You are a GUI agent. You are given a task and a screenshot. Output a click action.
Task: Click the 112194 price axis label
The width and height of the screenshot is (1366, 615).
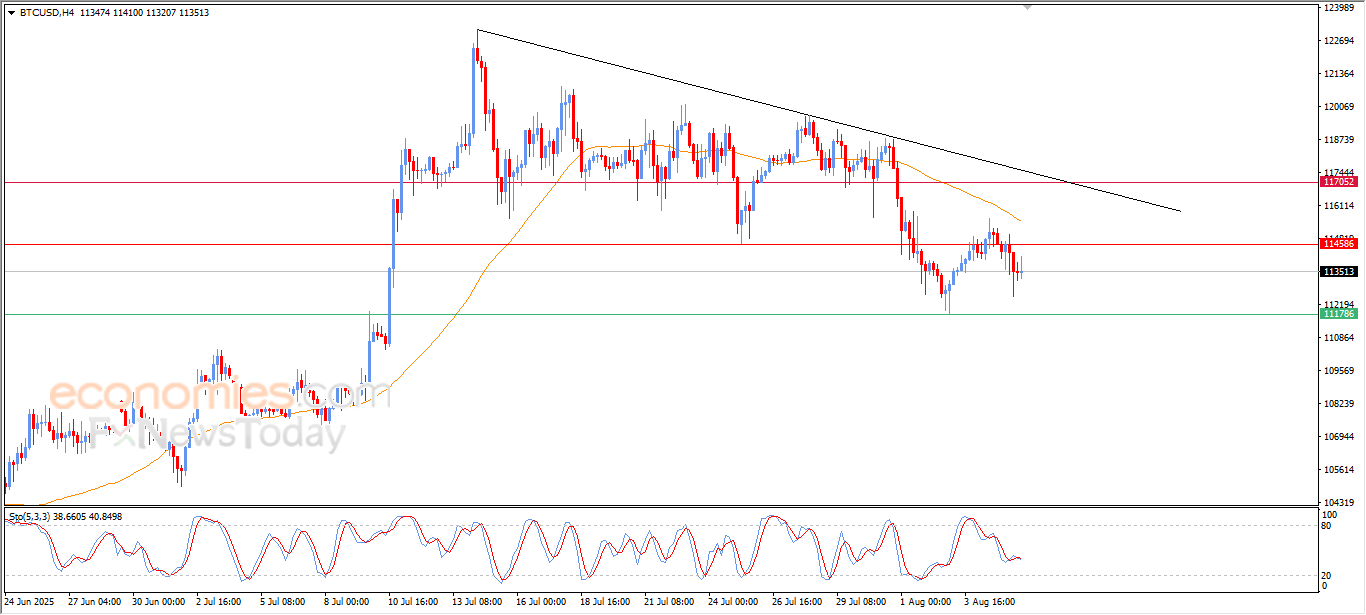pos(1338,304)
